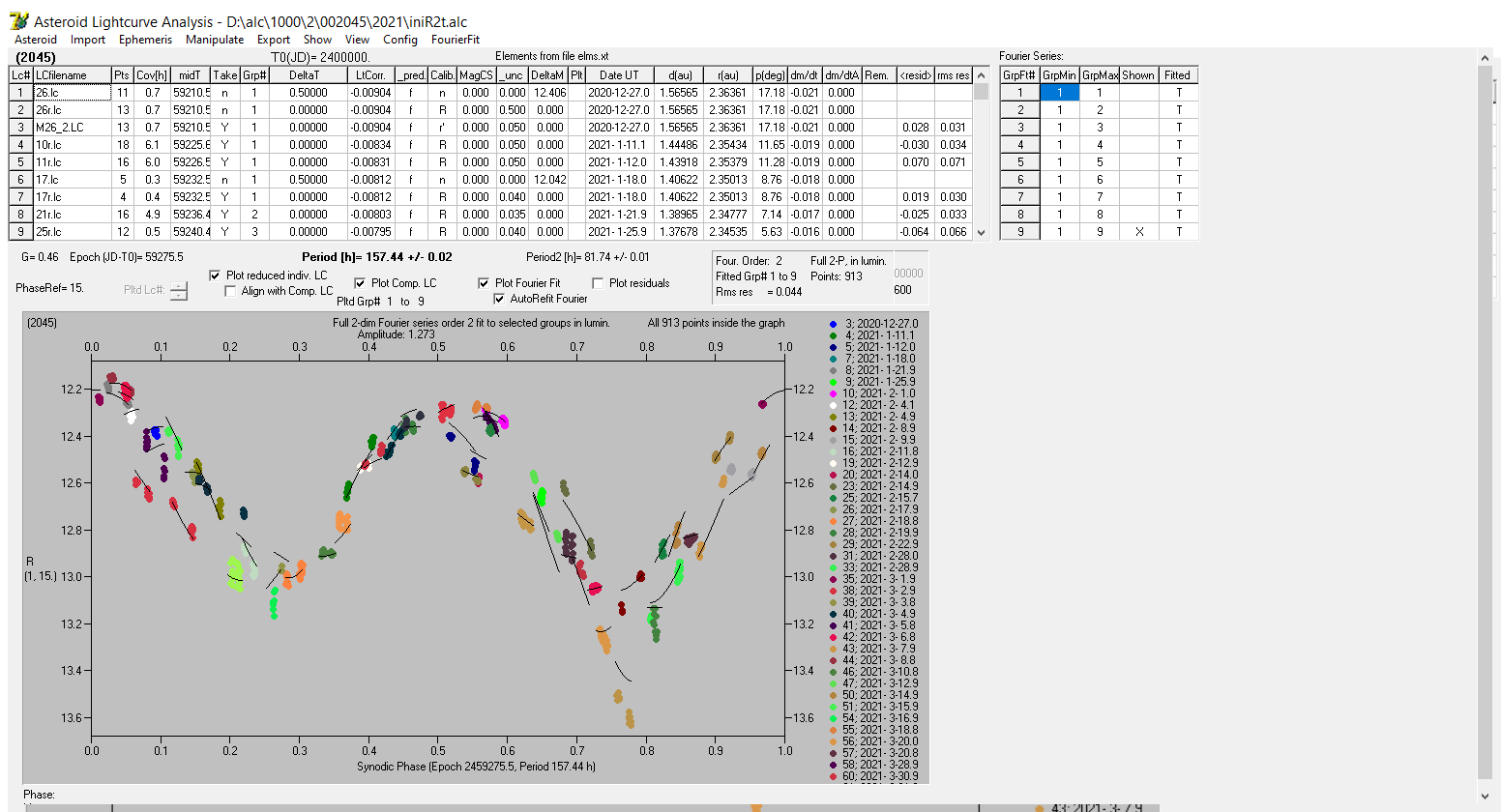Image resolution: width=1501 pixels, height=812 pixels.
Task: Click the X in Shown column of Fourier row 9
Action: coord(1138,232)
